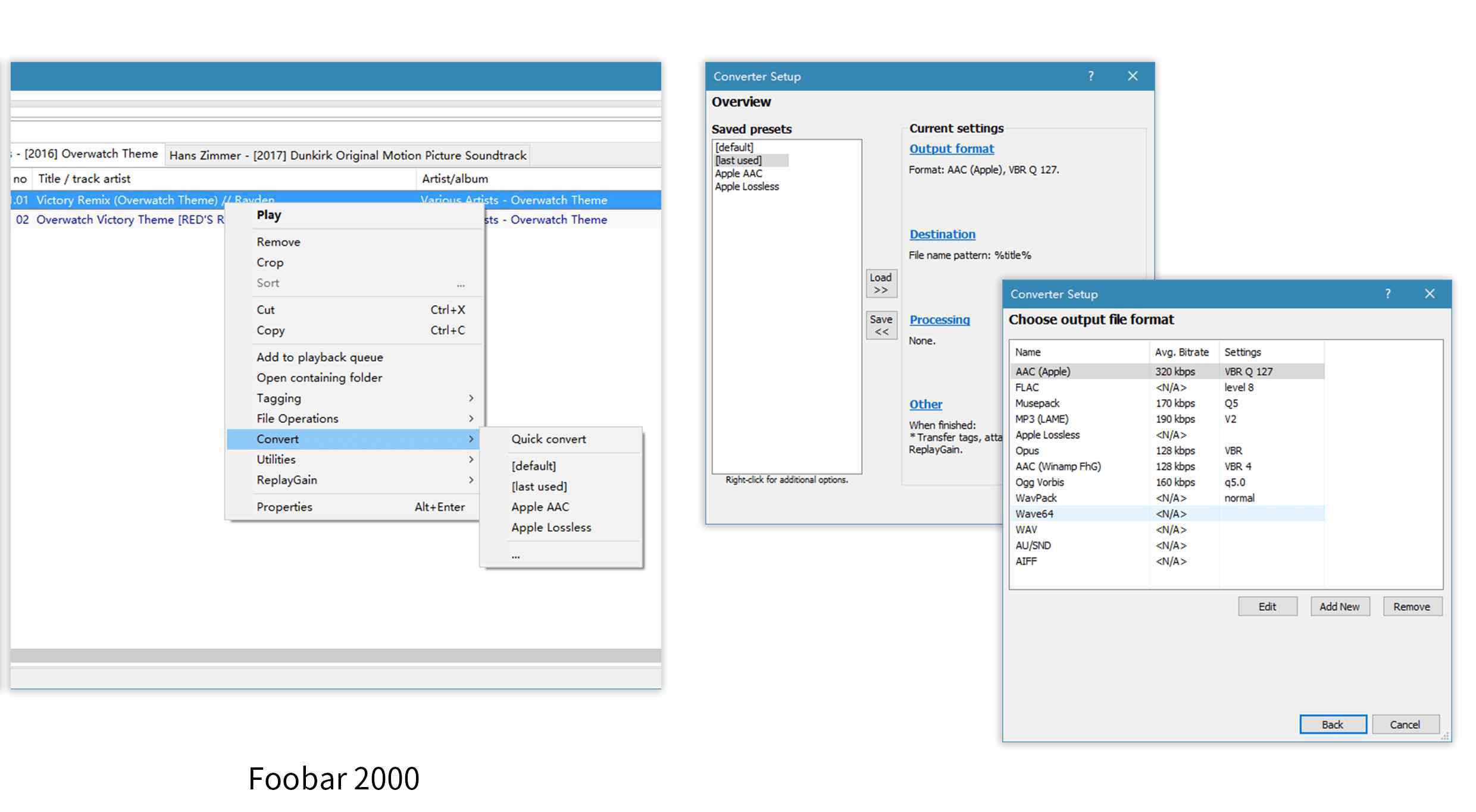Select Apple AAC in Saved presets list
Screen dimensions: 1476x812
[739, 174]
